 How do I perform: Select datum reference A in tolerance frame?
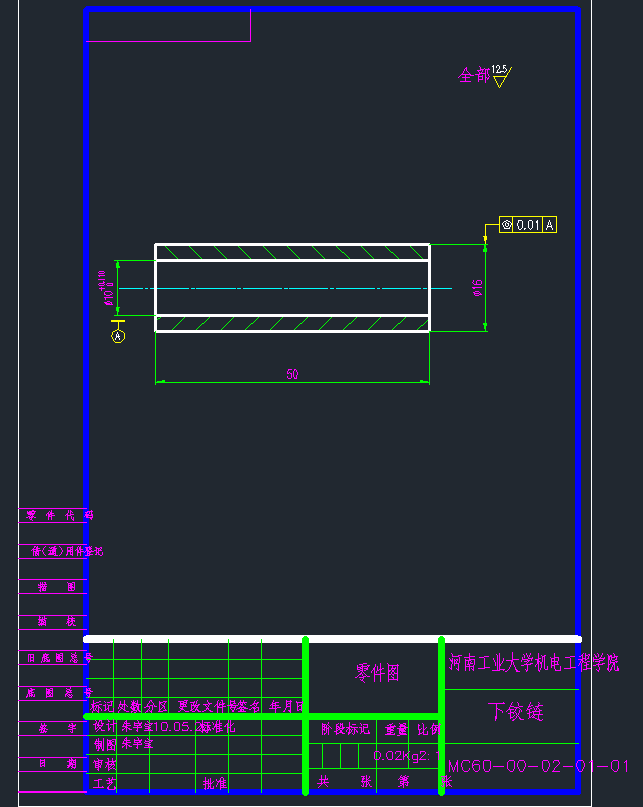point(550,225)
